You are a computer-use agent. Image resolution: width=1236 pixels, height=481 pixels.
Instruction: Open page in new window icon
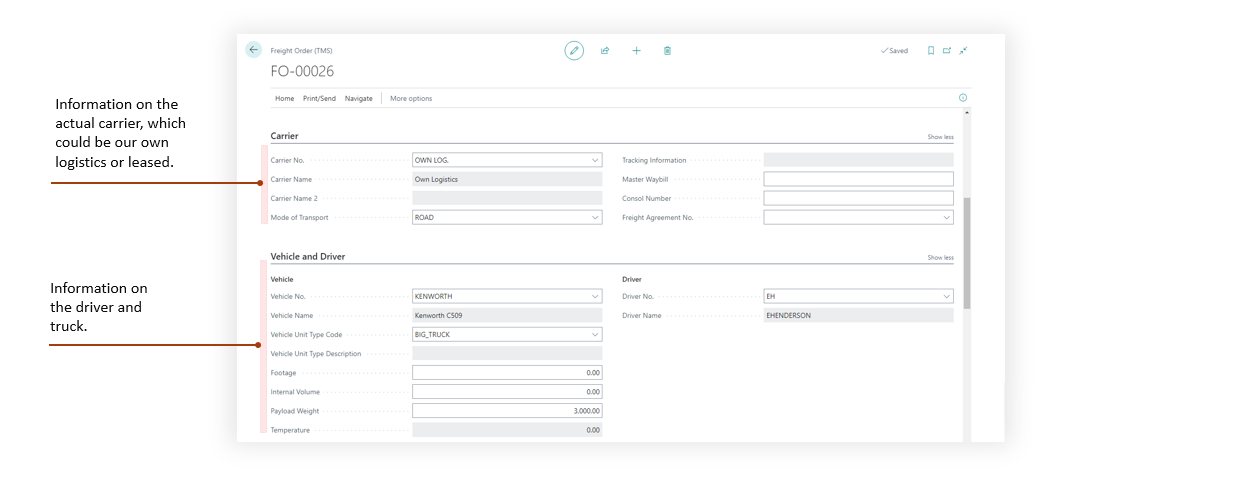point(947,50)
